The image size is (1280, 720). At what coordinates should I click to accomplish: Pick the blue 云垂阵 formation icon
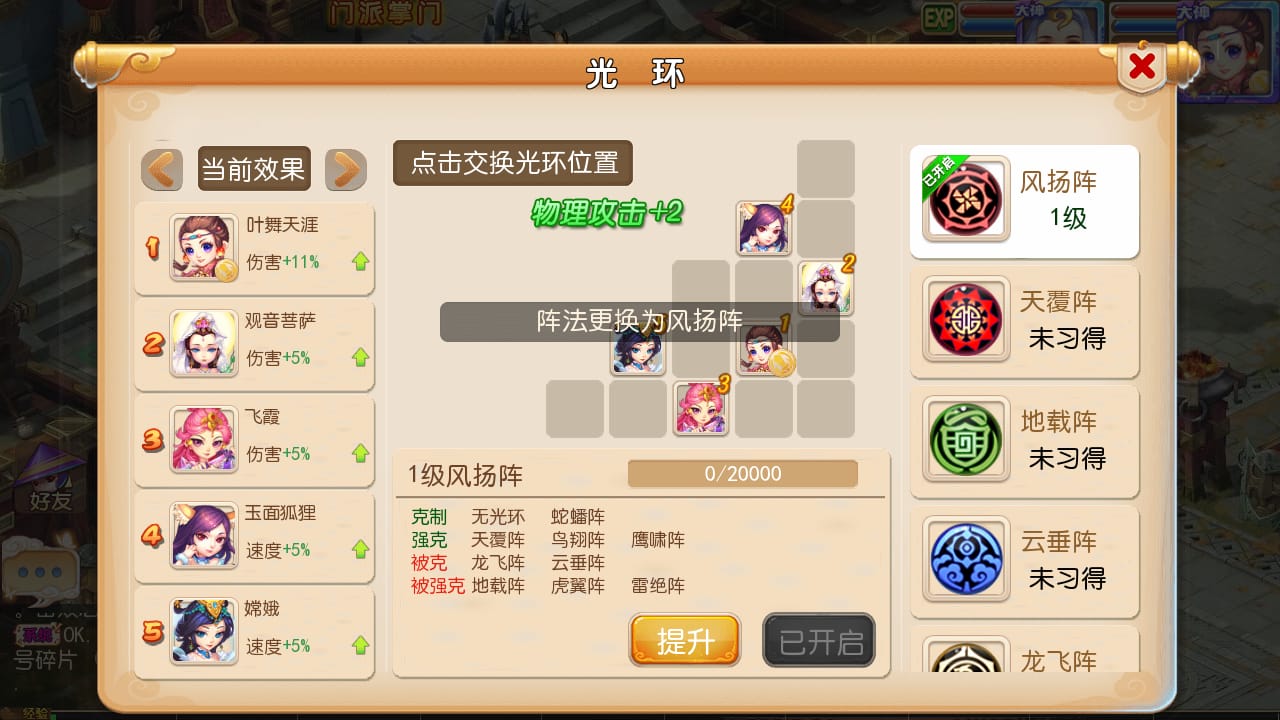click(965, 559)
